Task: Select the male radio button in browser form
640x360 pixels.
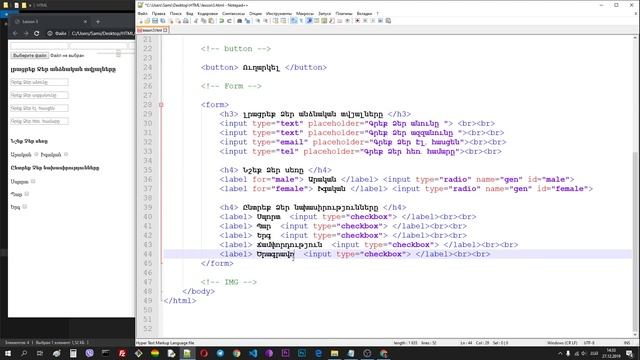Action: [36, 154]
